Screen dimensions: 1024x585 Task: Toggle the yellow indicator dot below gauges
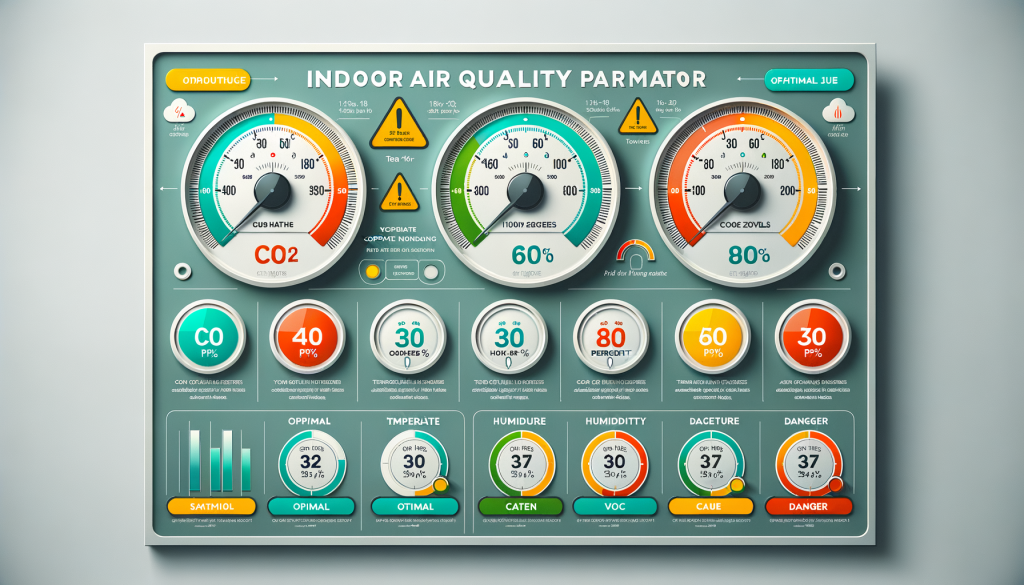373,272
